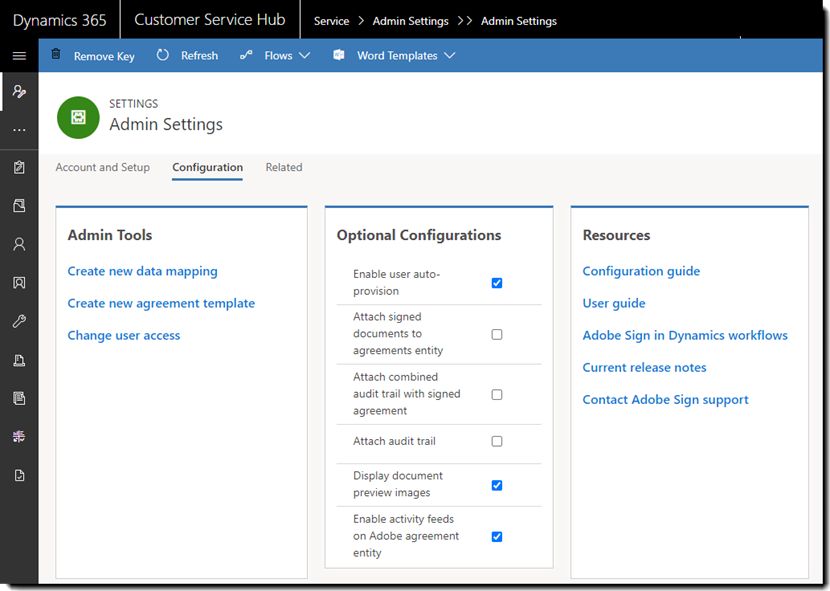Click the Flows connector icon
830x591 pixels.
(246, 55)
